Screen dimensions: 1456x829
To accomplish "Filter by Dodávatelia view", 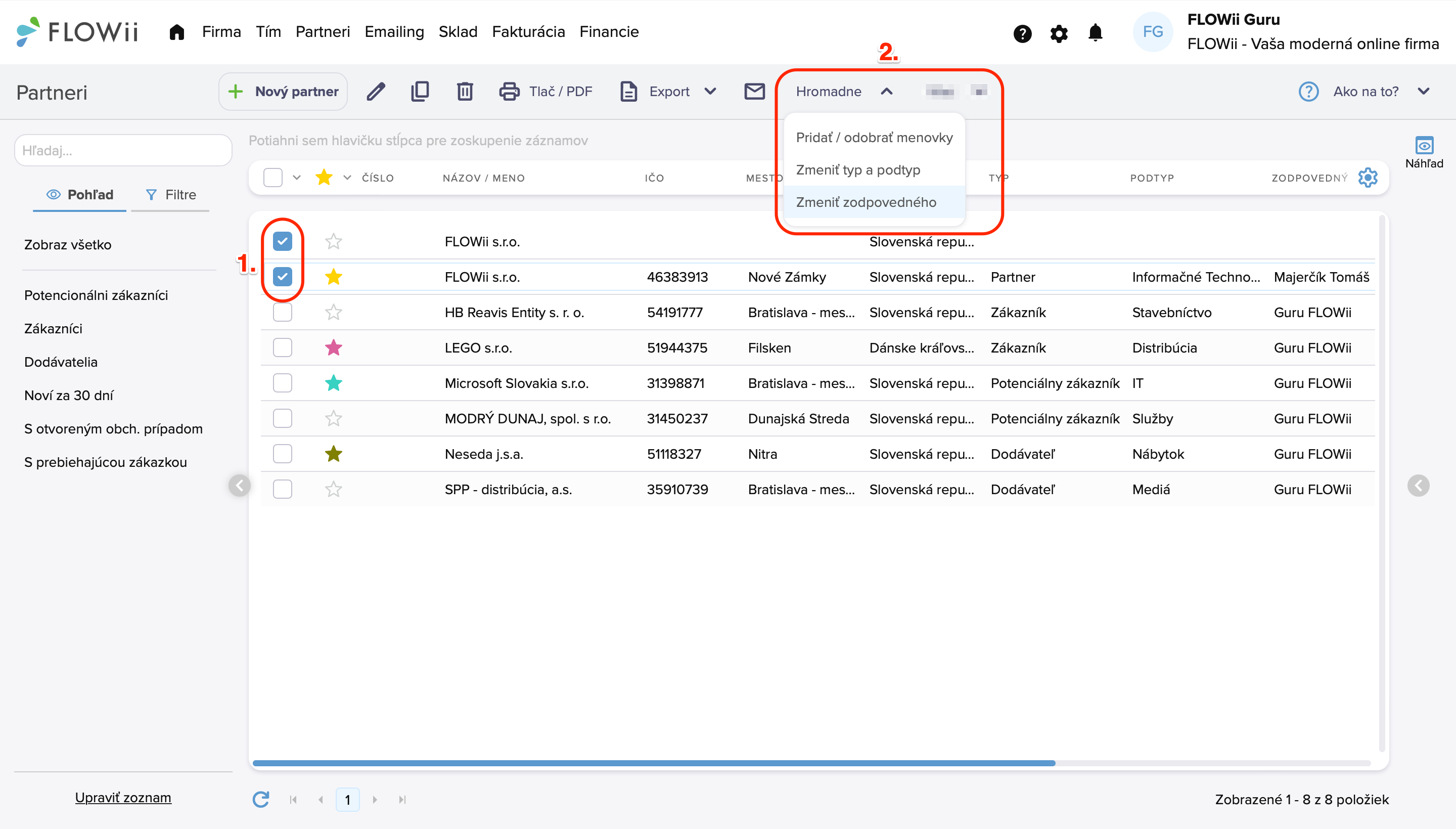I will pyautogui.click(x=61, y=362).
